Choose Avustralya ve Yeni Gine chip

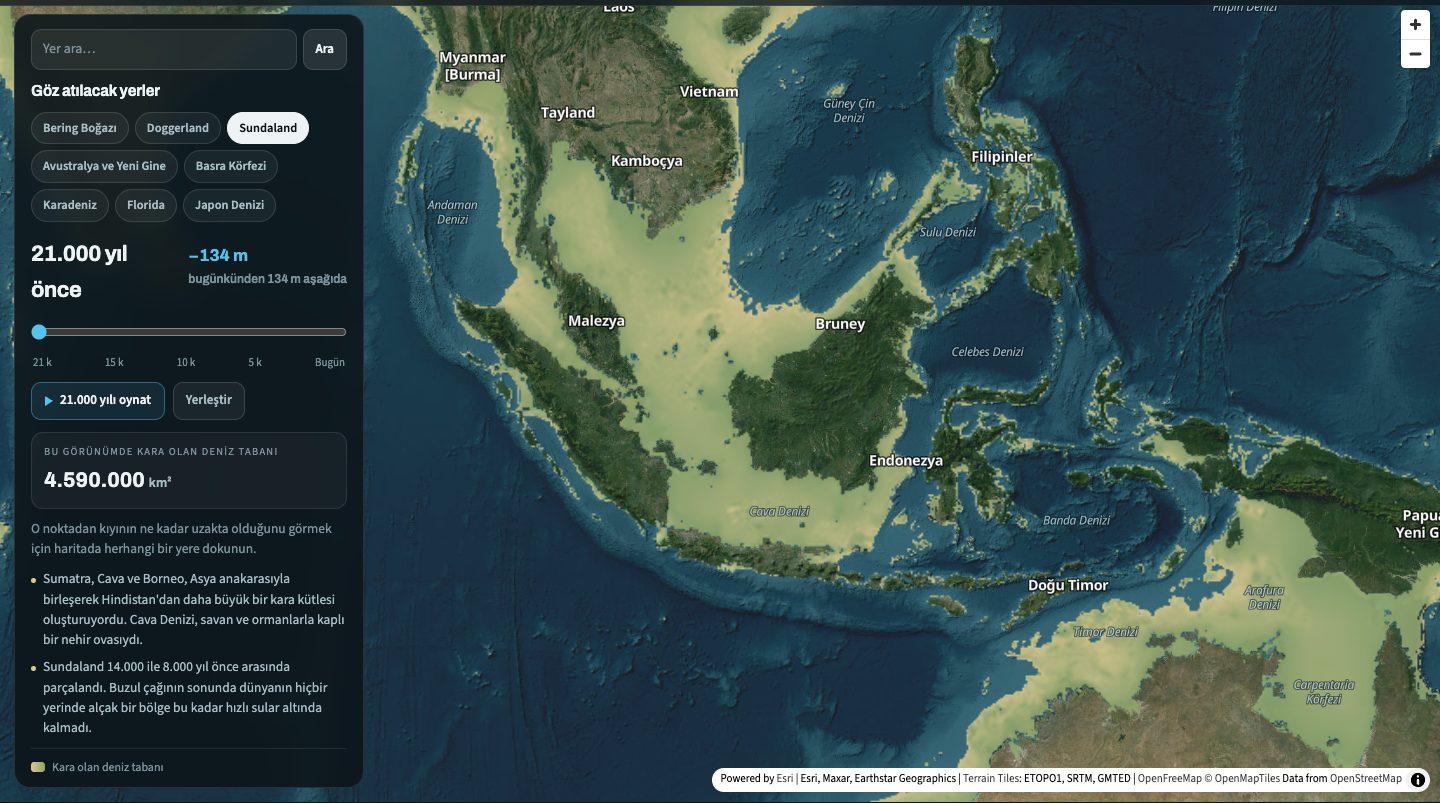pos(104,166)
